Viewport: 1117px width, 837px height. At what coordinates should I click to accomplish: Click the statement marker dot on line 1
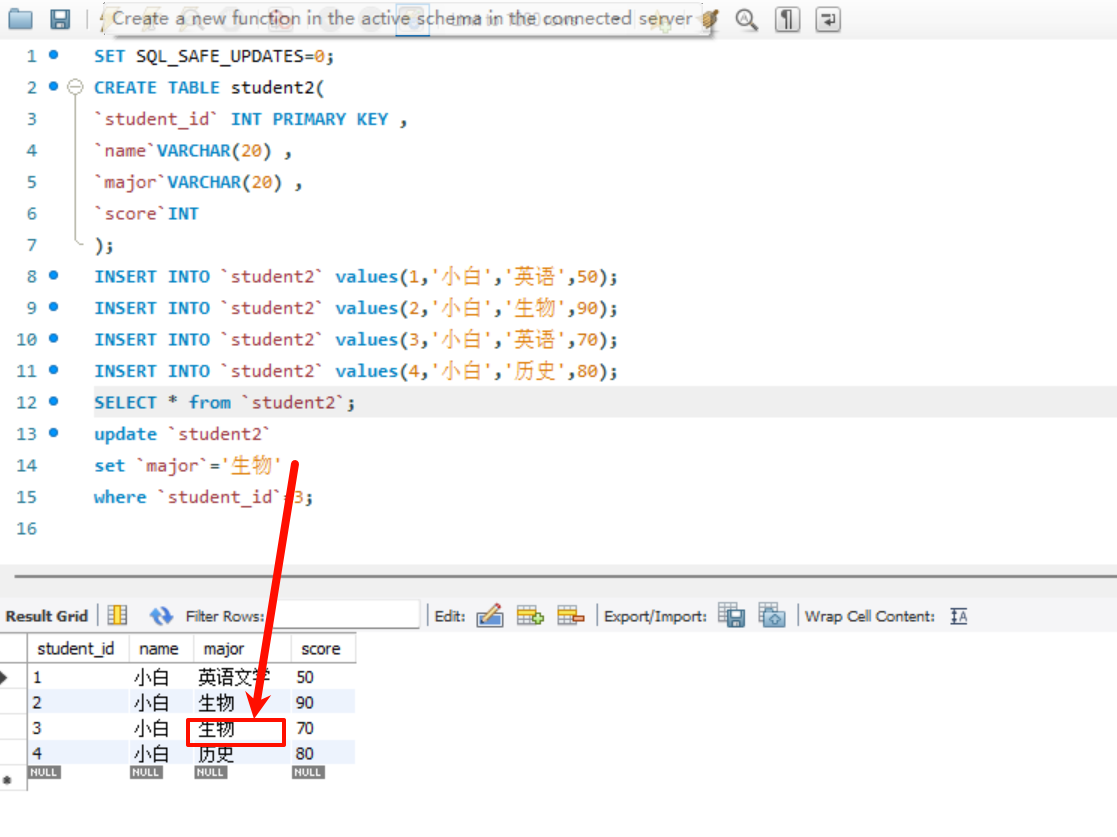(x=53, y=55)
